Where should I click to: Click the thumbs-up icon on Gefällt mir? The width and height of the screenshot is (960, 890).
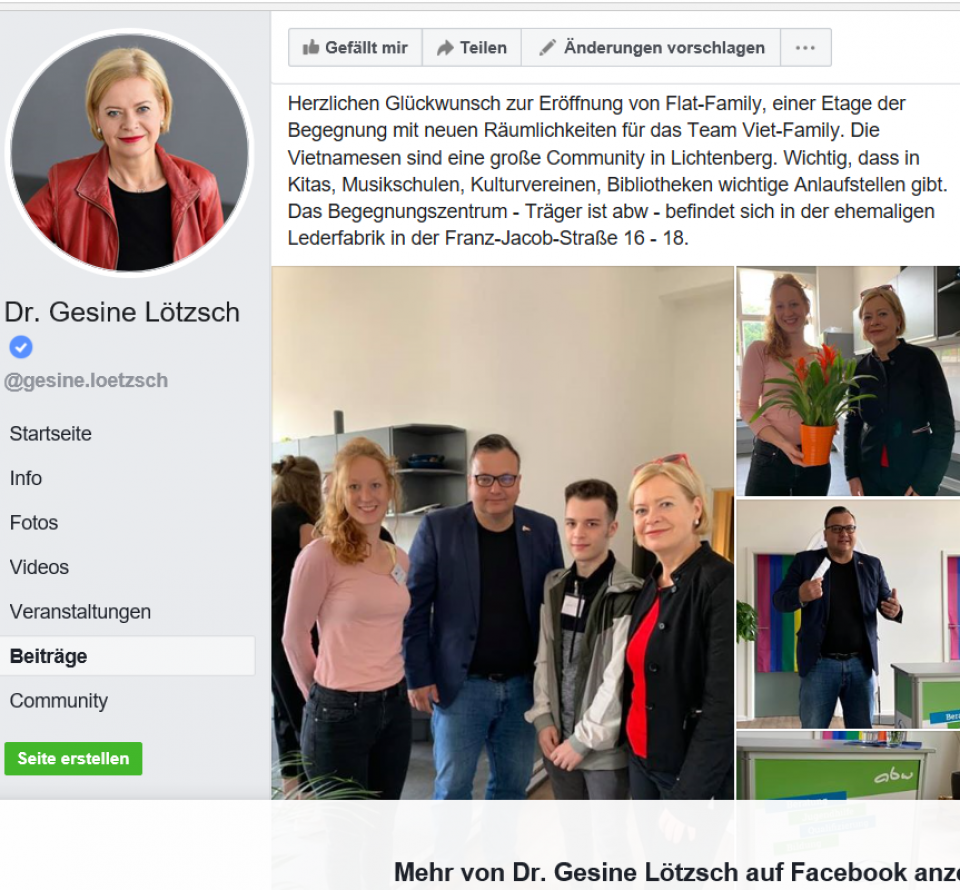pos(311,47)
